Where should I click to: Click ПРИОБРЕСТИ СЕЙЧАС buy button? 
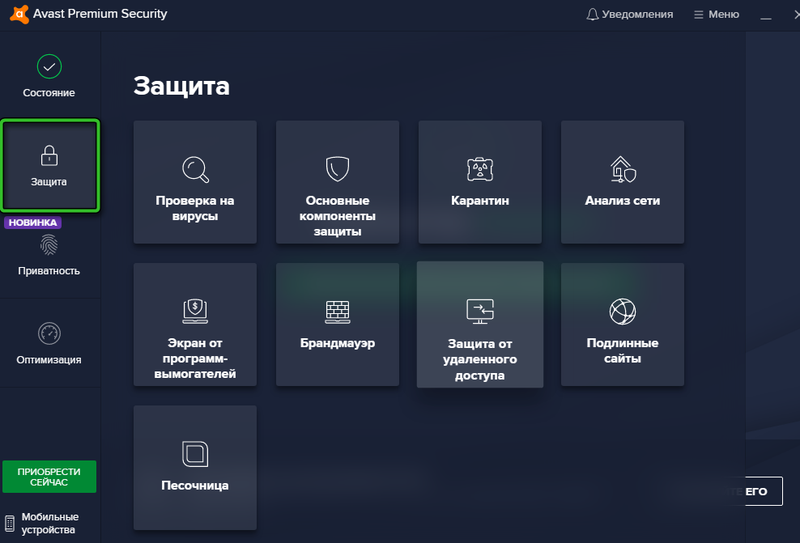[49, 477]
